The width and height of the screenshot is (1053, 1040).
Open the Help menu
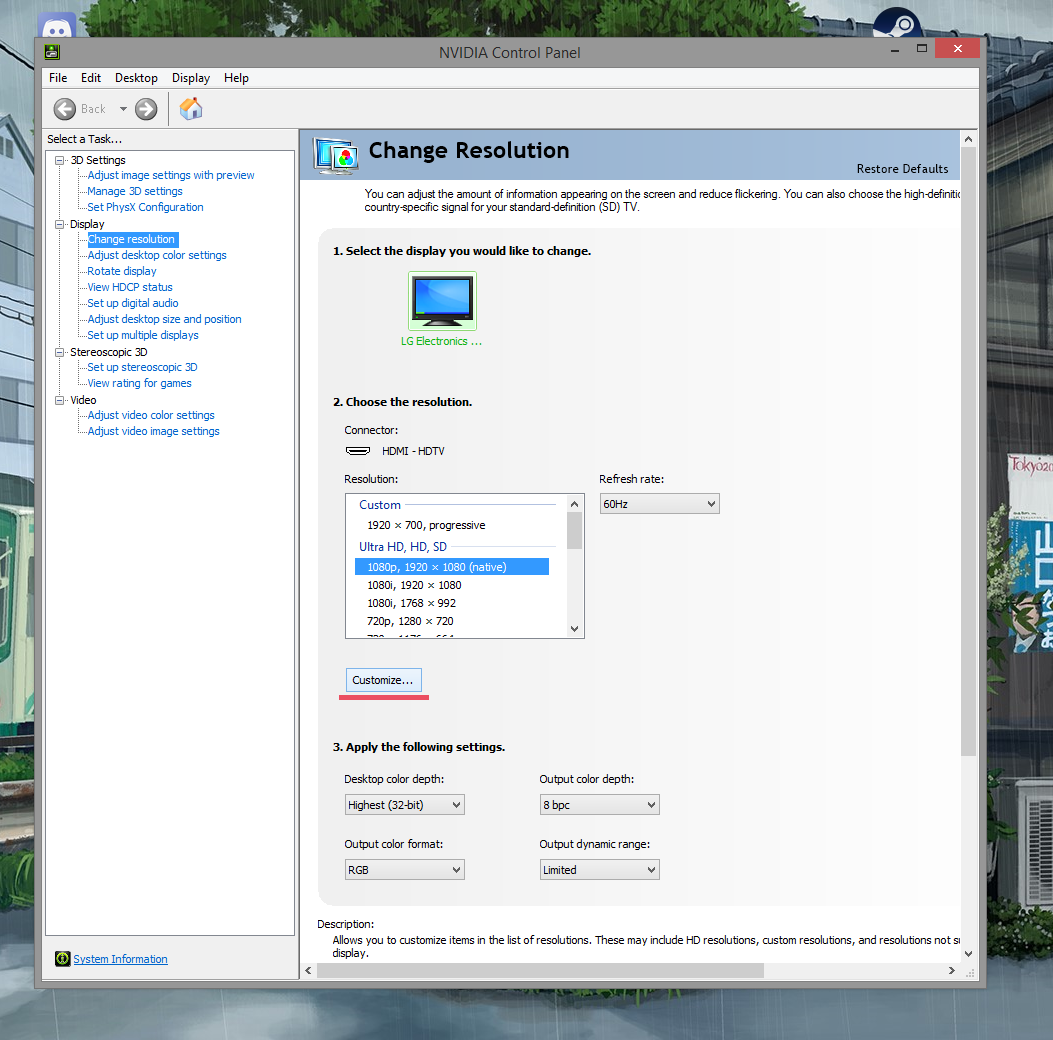236,78
